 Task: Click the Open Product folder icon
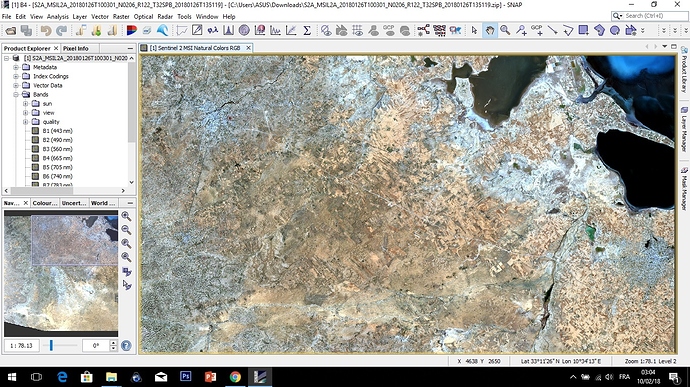(11, 30)
